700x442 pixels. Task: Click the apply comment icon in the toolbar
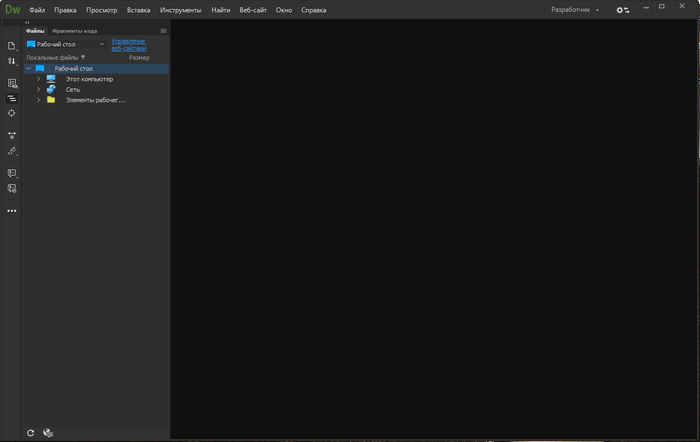12,174
